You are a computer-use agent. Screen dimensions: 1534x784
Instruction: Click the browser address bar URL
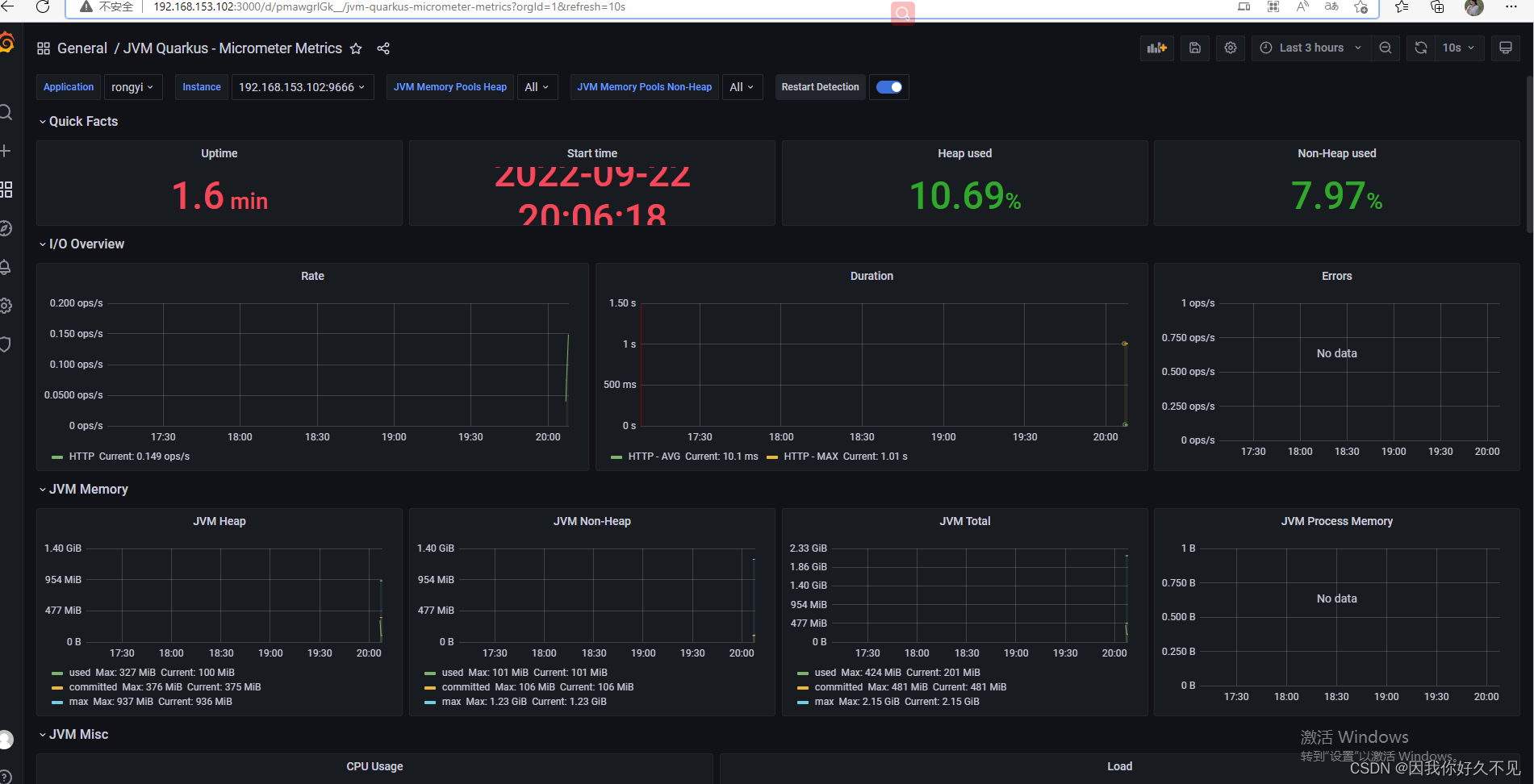point(389,6)
